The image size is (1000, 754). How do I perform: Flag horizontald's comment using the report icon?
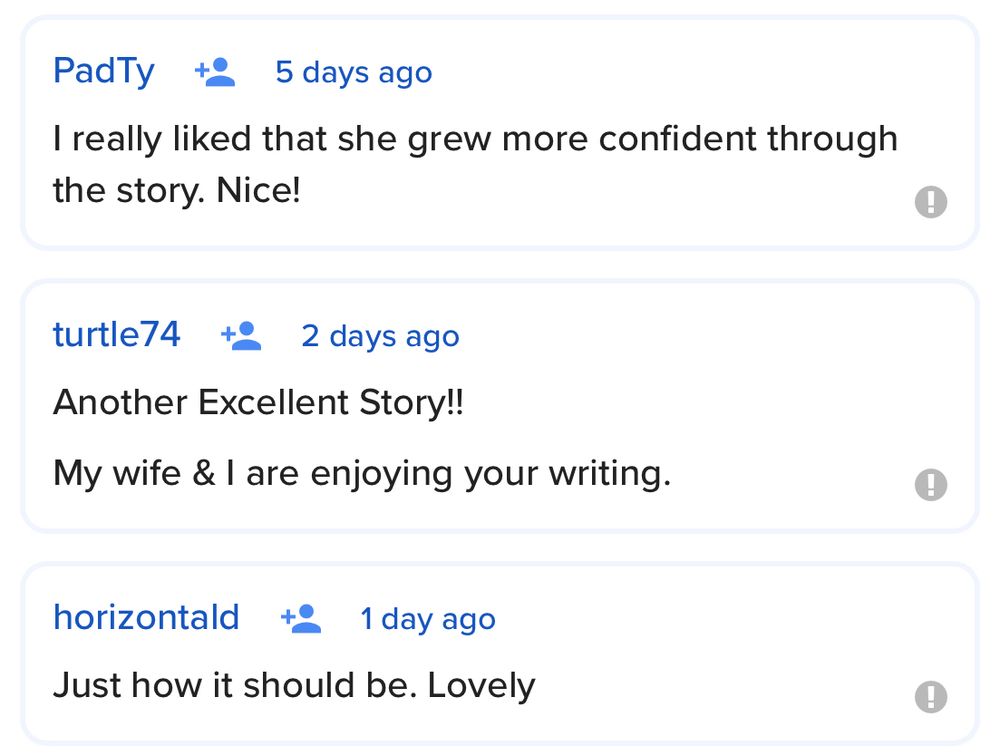pyautogui.click(x=930, y=696)
